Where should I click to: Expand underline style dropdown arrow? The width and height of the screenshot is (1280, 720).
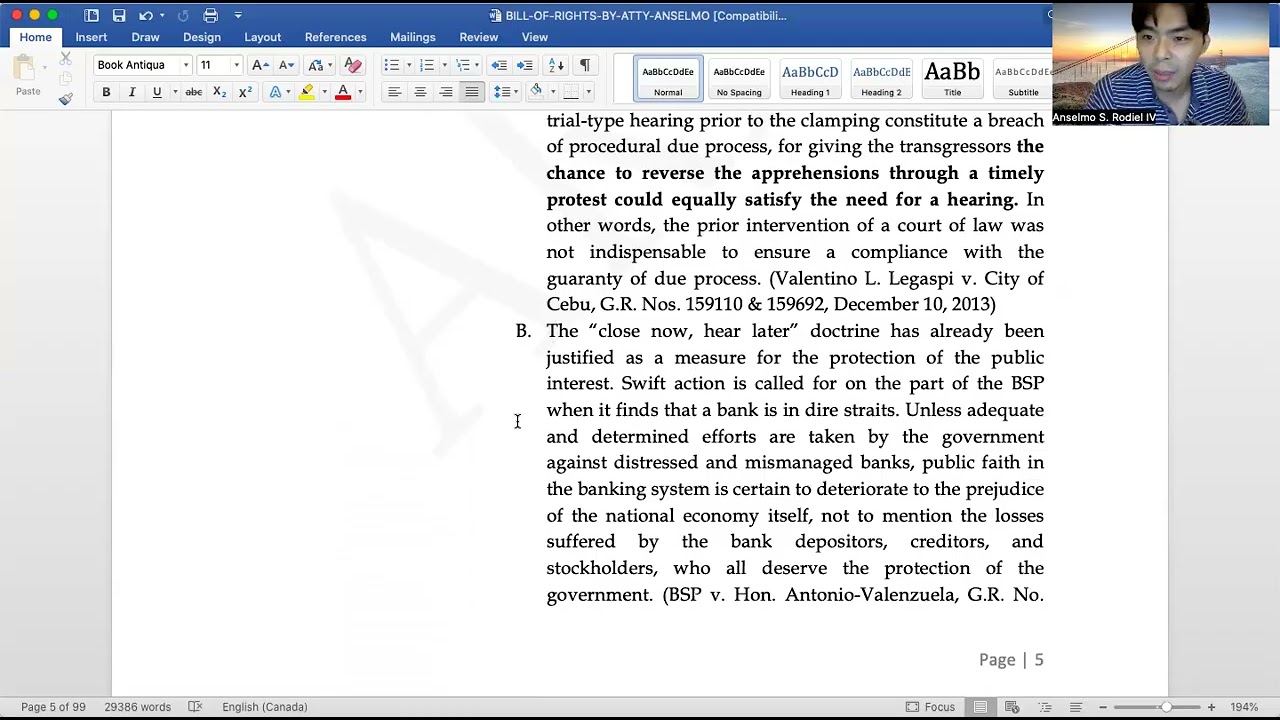click(x=174, y=92)
